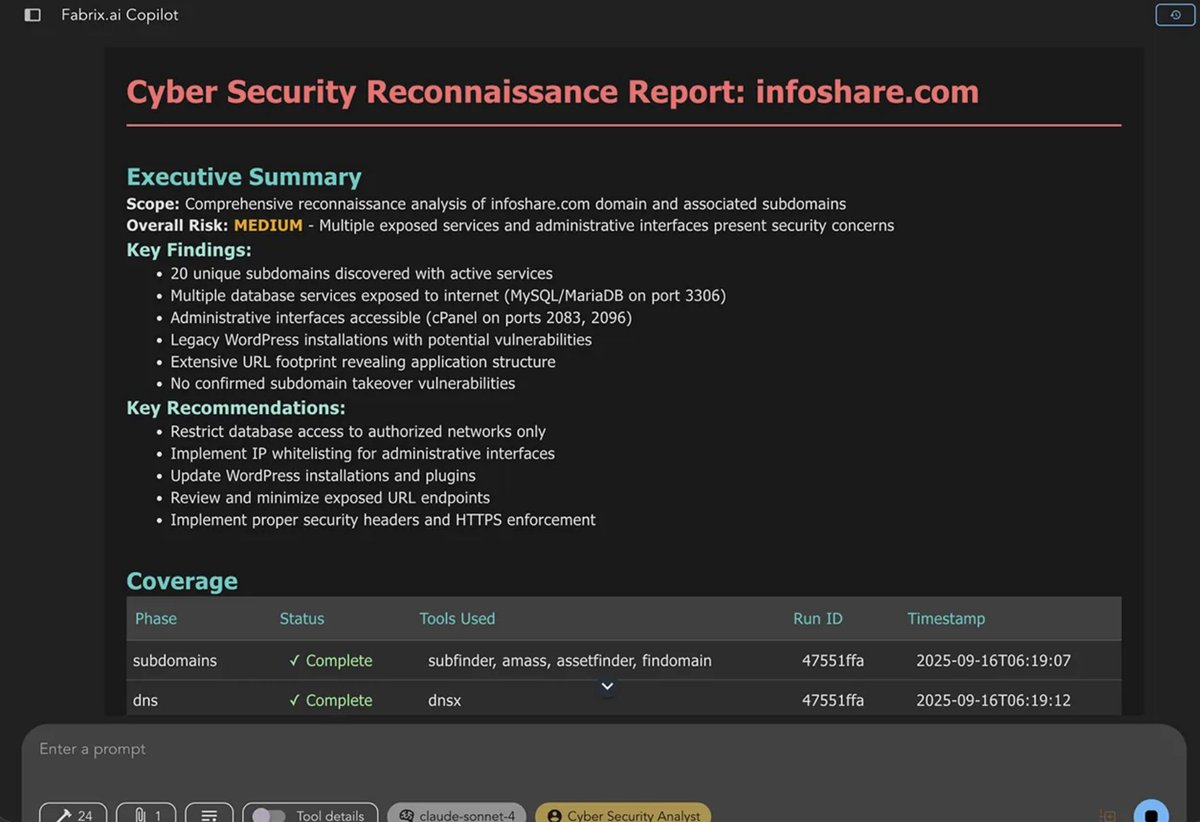Image resolution: width=1200 pixels, height=822 pixels.
Task: Click timestamp 2025-09-16T06:19:07
Action: (993, 661)
